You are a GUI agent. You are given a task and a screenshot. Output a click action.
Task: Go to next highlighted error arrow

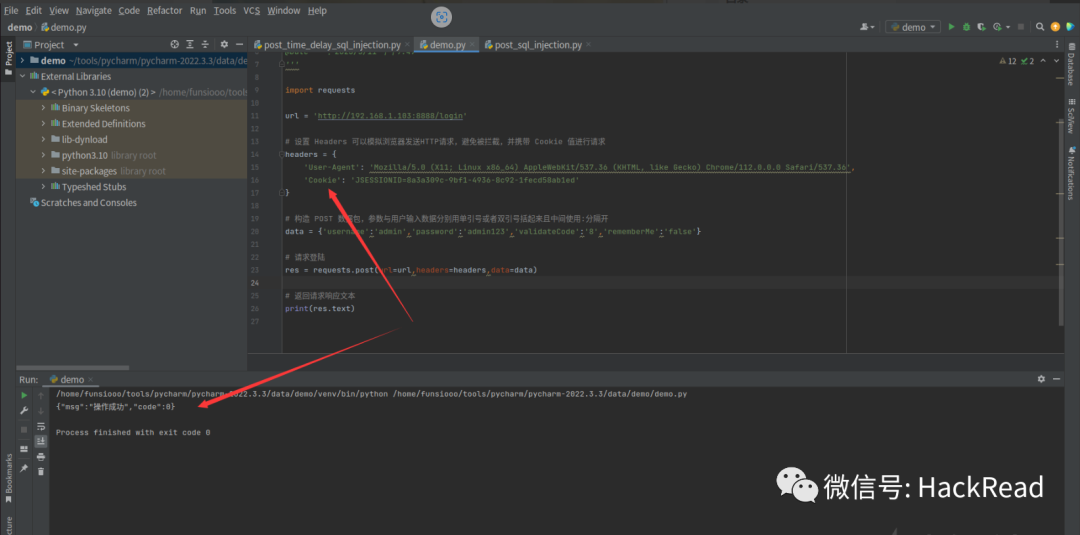click(1057, 61)
